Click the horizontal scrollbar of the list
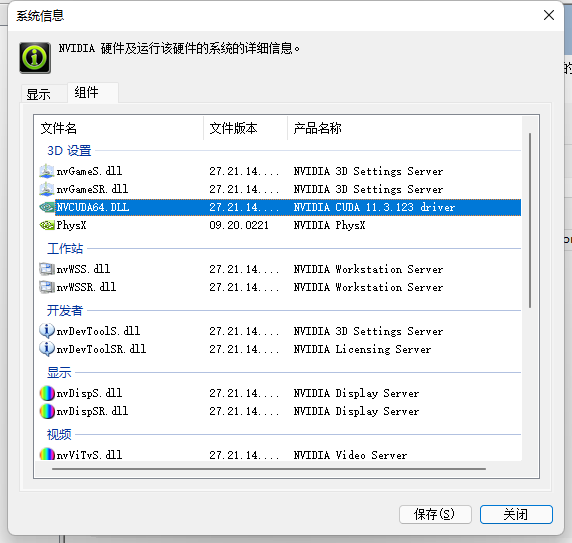The height and width of the screenshot is (543, 572). pyautogui.click(x=268, y=469)
